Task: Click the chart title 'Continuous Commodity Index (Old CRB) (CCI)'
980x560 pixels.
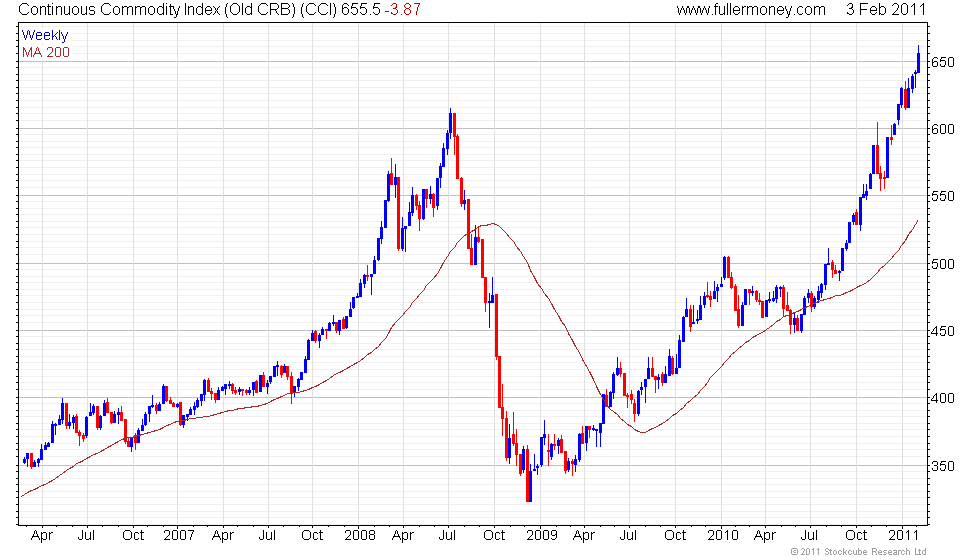Action: point(178,9)
